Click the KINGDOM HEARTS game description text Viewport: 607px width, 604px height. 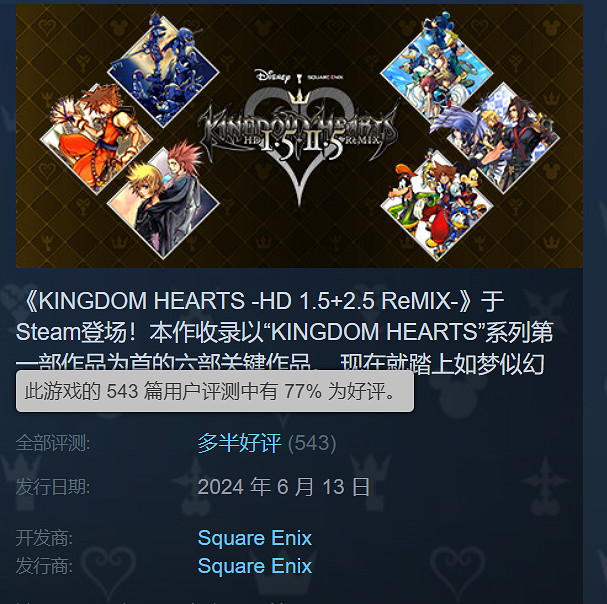click(x=285, y=332)
